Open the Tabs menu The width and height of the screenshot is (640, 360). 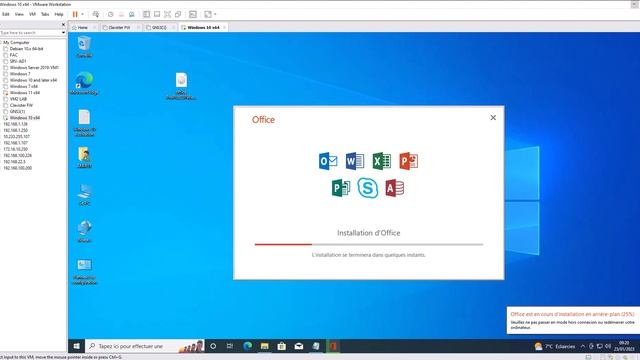[x=45, y=14]
